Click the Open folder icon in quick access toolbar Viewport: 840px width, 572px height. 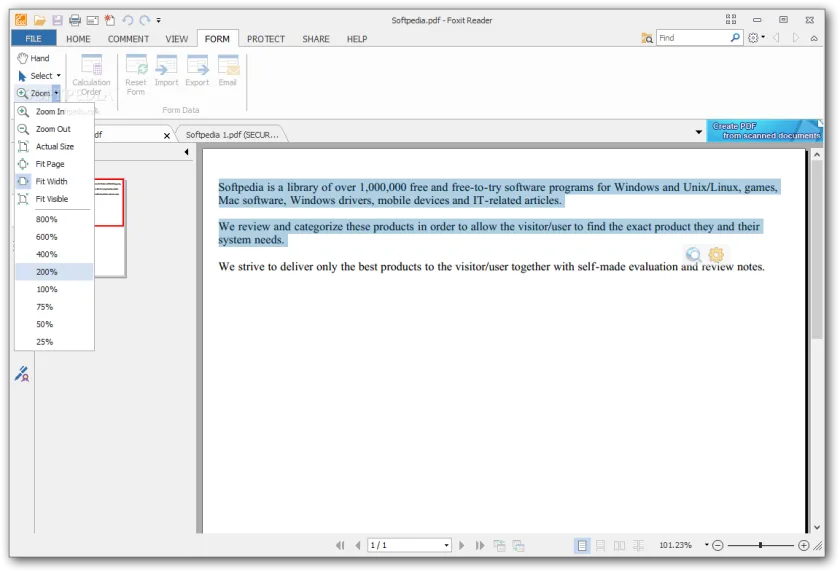click(x=39, y=20)
